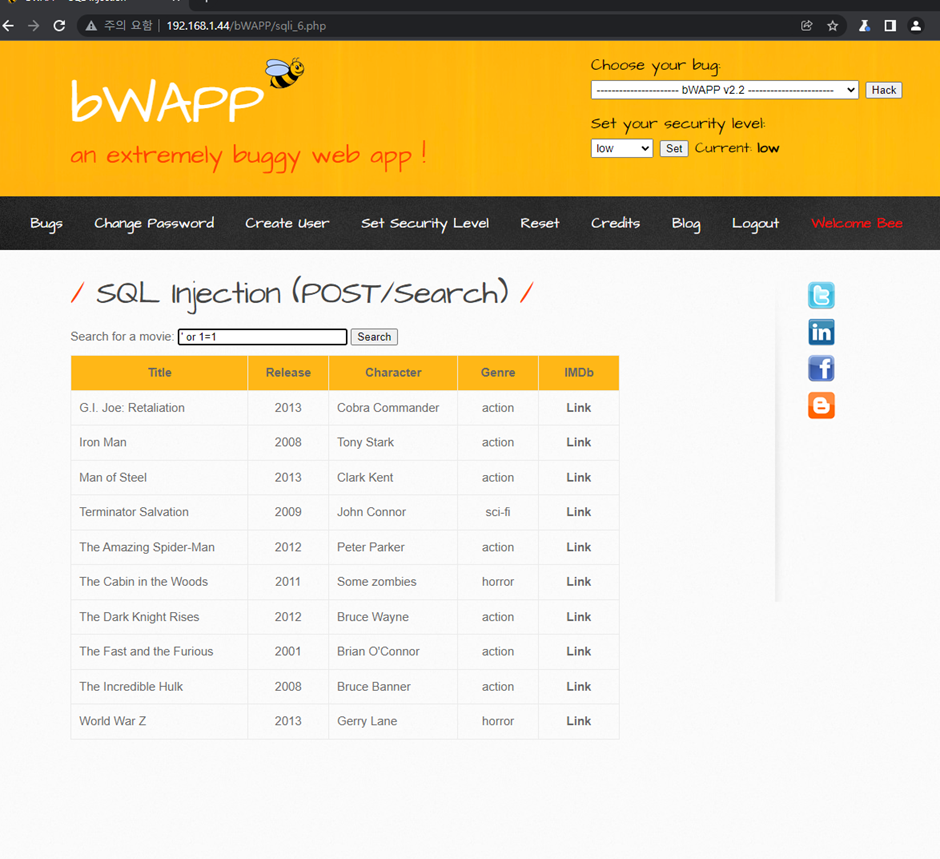Click the Release column header
Image resolution: width=940 pixels, height=859 pixels.
tap(288, 373)
